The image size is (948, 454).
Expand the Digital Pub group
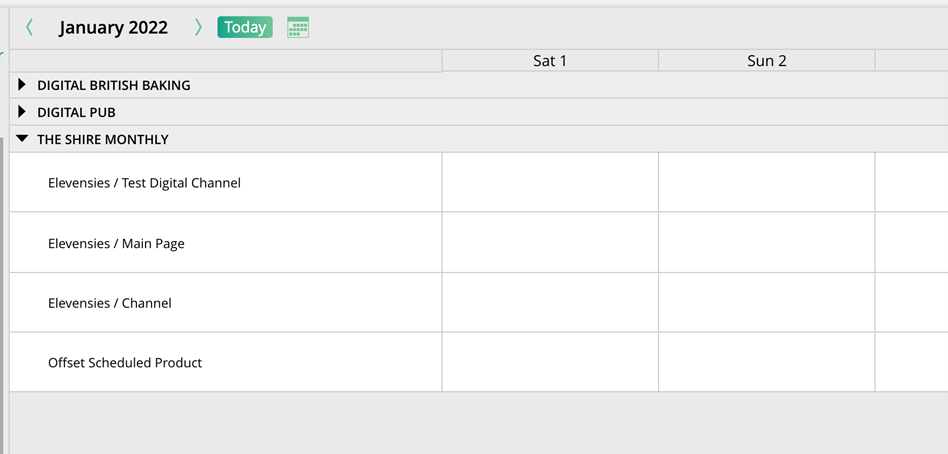point(22,112)
